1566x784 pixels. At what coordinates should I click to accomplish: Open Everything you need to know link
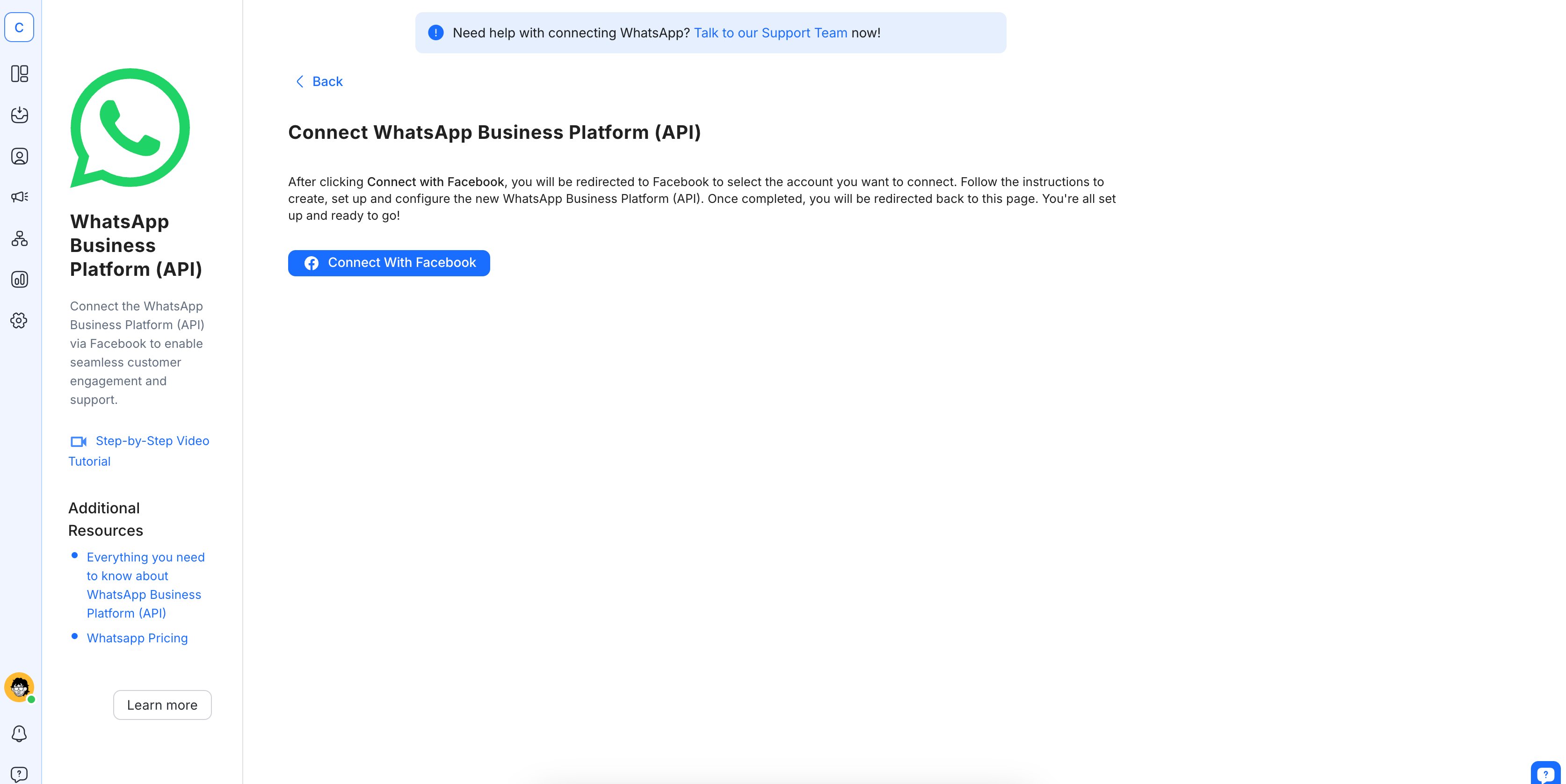click(146, 585)
